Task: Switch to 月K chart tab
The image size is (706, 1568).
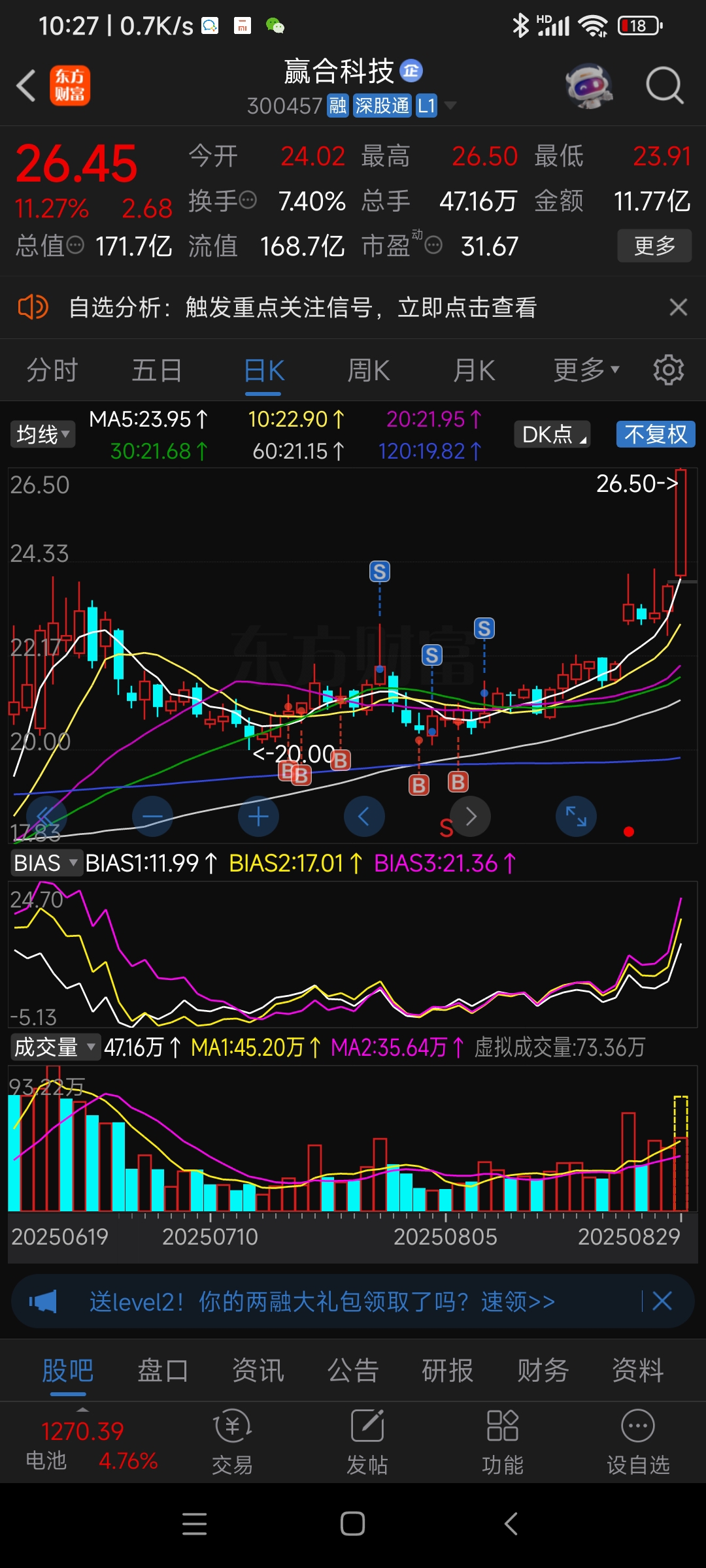Action: coord(475,370)
